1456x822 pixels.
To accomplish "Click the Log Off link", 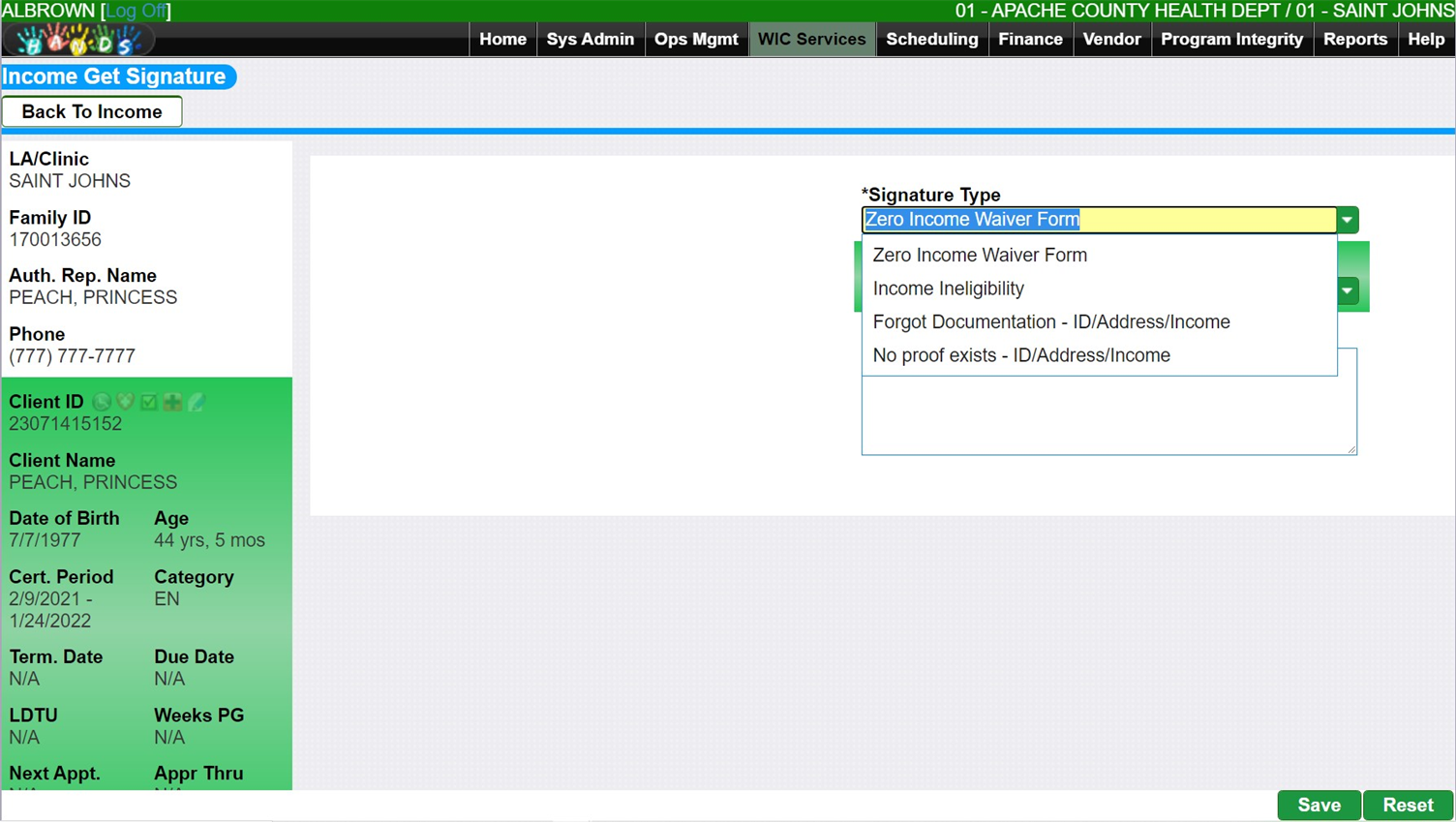I will (x=136, y=11).
